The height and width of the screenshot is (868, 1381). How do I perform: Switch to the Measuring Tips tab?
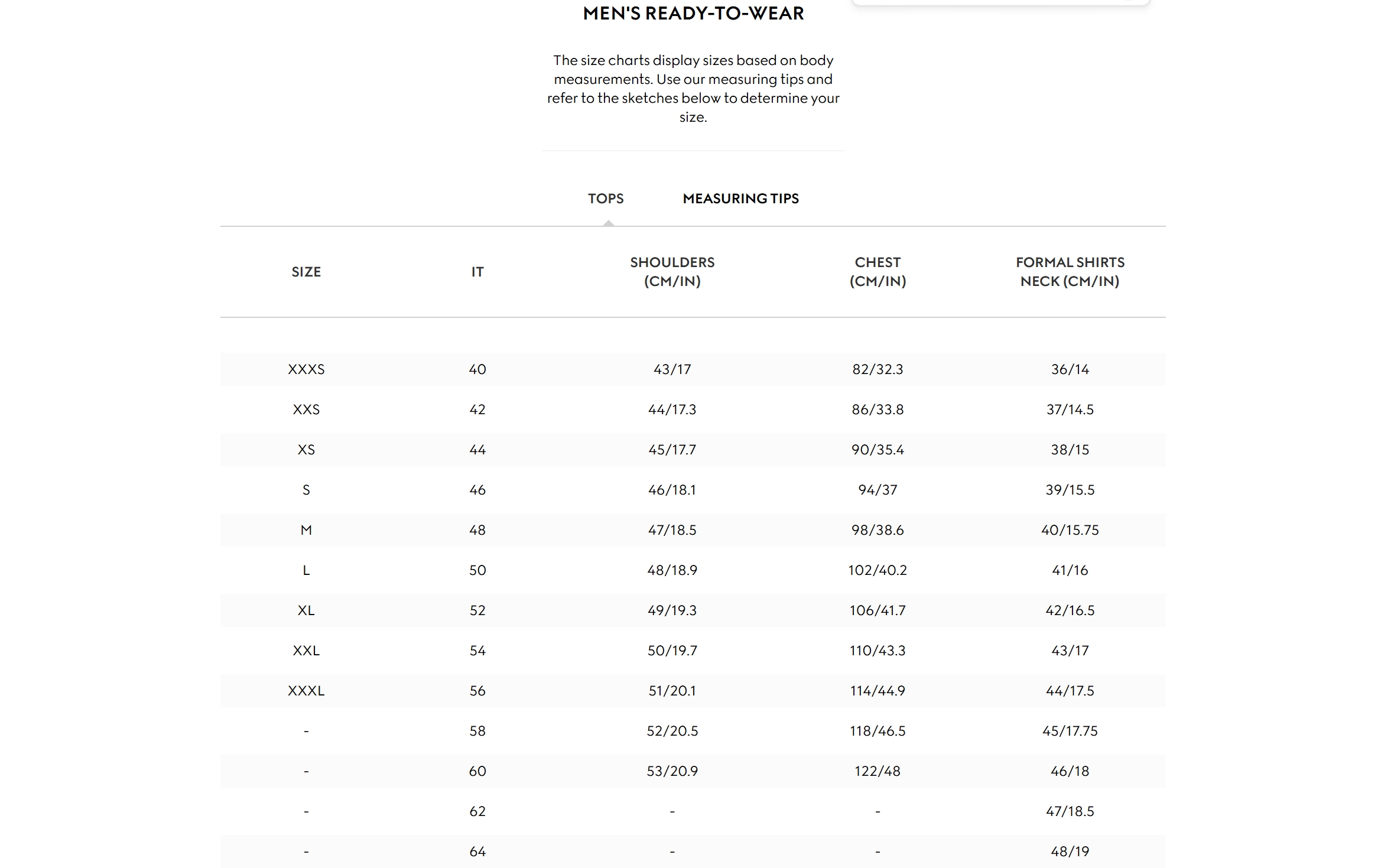pos(740,199)
